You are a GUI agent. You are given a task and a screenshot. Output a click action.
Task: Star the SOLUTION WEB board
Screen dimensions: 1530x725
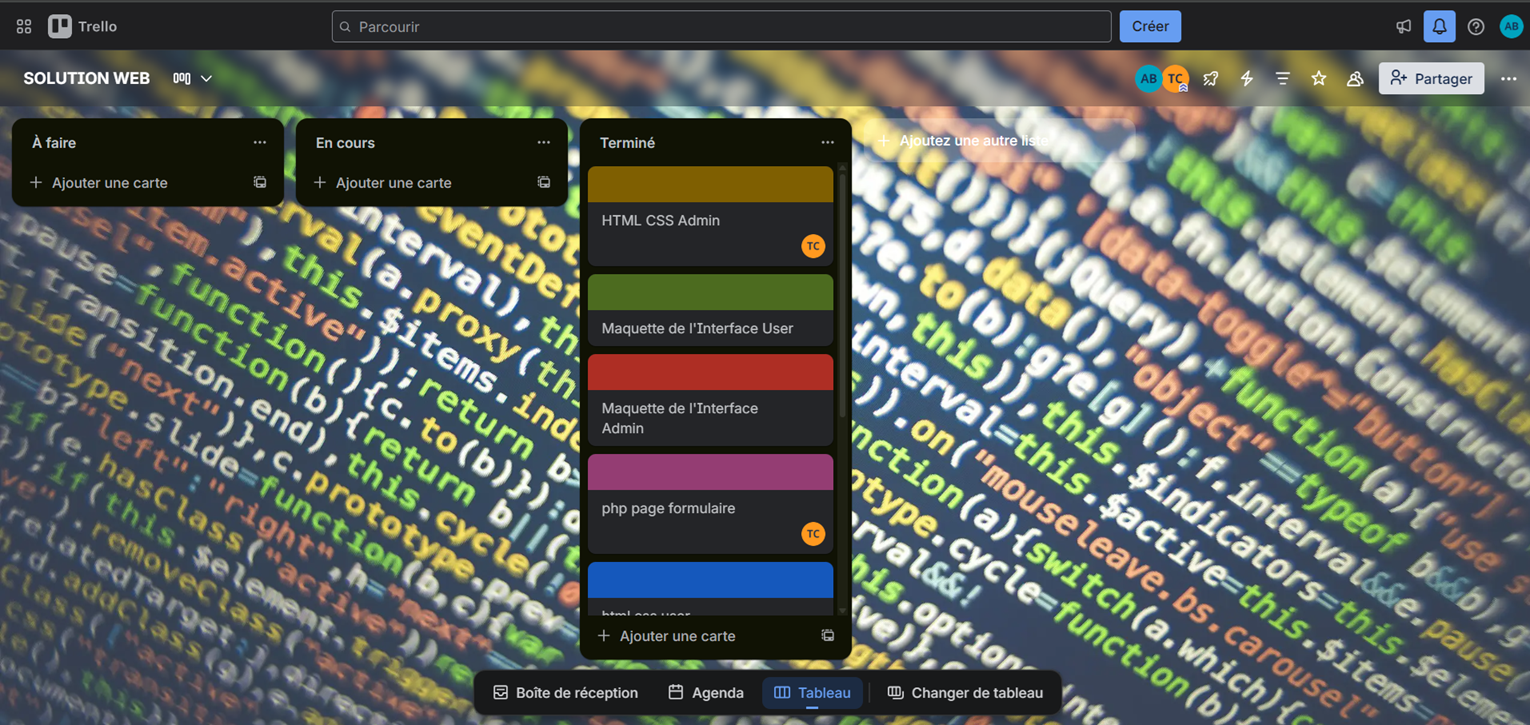[x=1319, y=78]
